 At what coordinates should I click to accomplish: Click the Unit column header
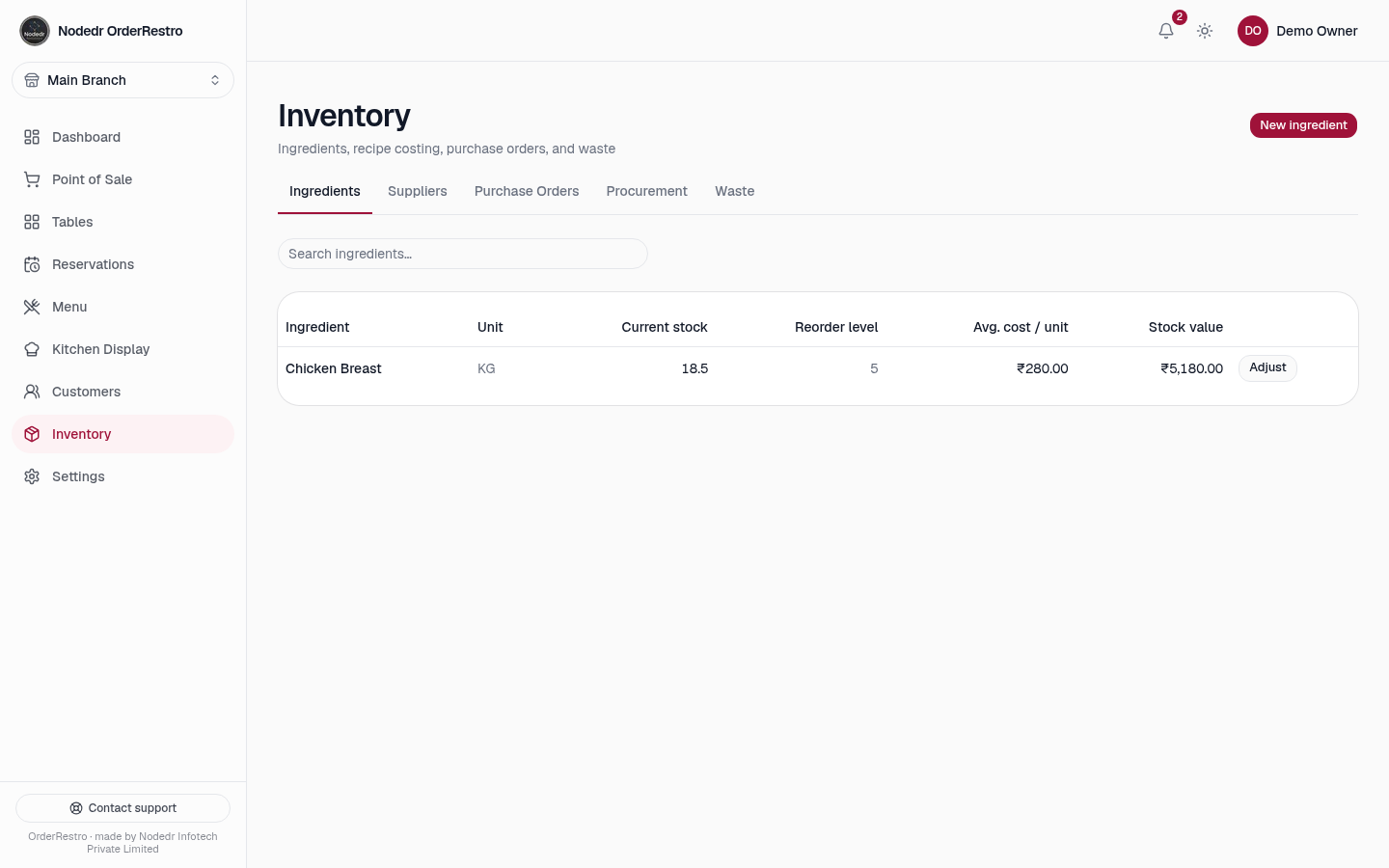click(x=490, y=327)
